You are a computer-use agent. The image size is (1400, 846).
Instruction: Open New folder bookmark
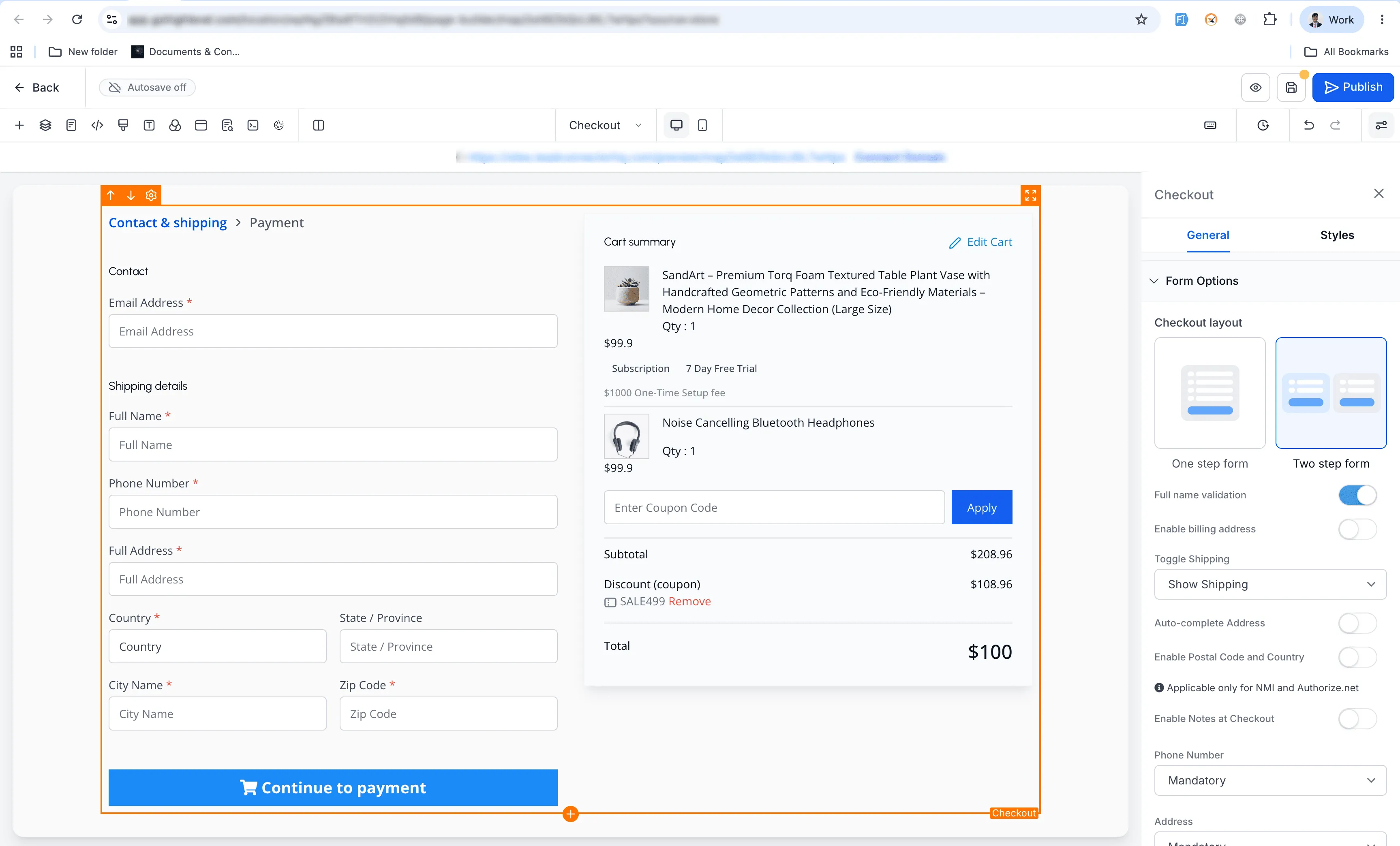(83, 52)
